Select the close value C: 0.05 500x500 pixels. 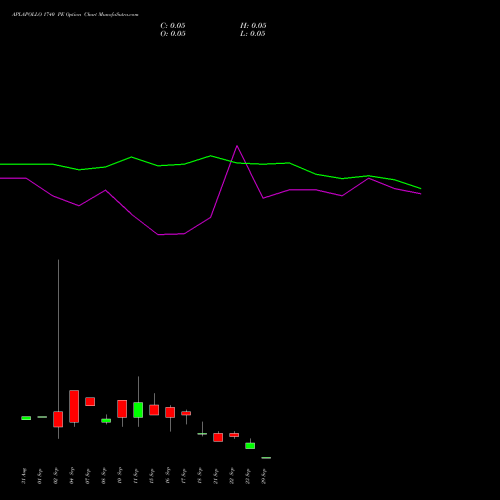[173, 26]
